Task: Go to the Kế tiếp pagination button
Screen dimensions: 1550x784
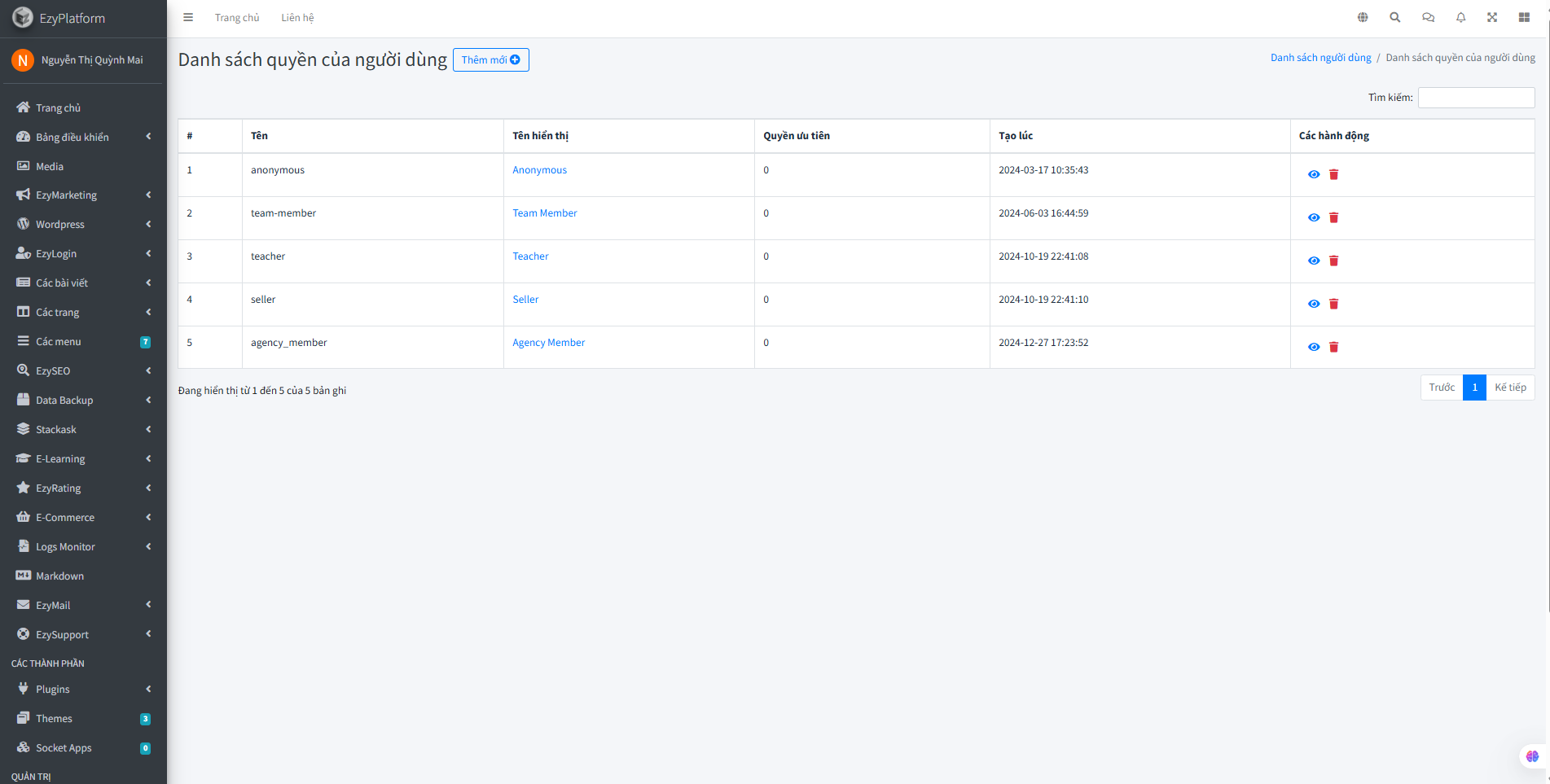Action: pos(1510,388)
